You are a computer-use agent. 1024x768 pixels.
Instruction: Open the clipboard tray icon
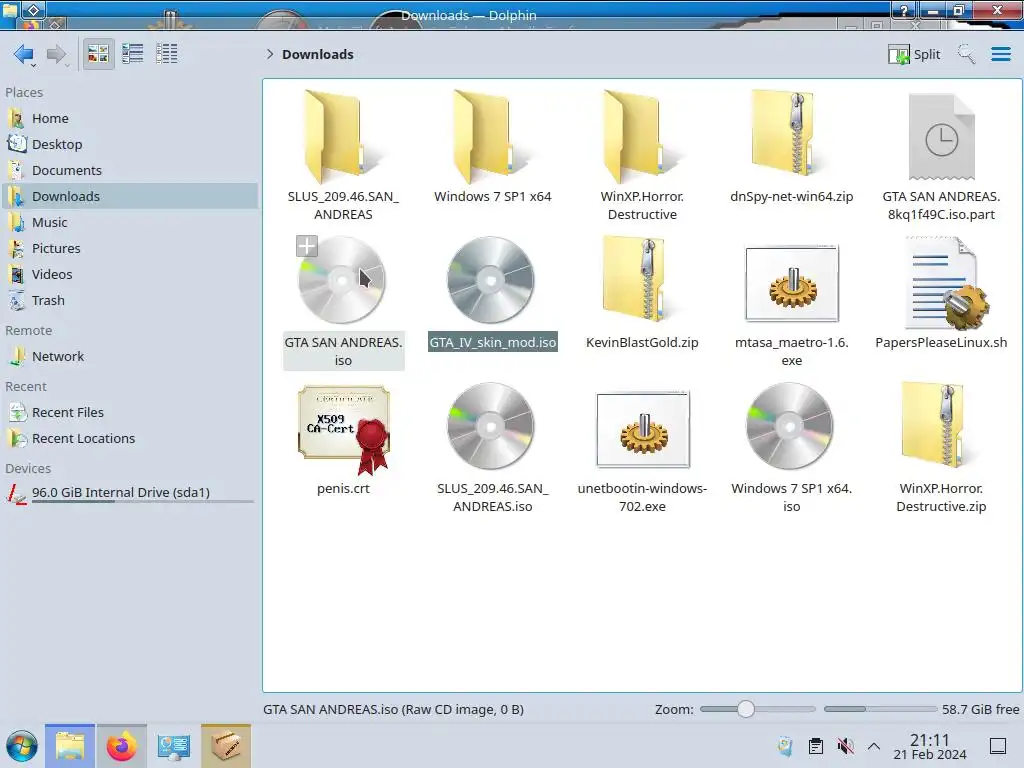[x=816, y=746]
